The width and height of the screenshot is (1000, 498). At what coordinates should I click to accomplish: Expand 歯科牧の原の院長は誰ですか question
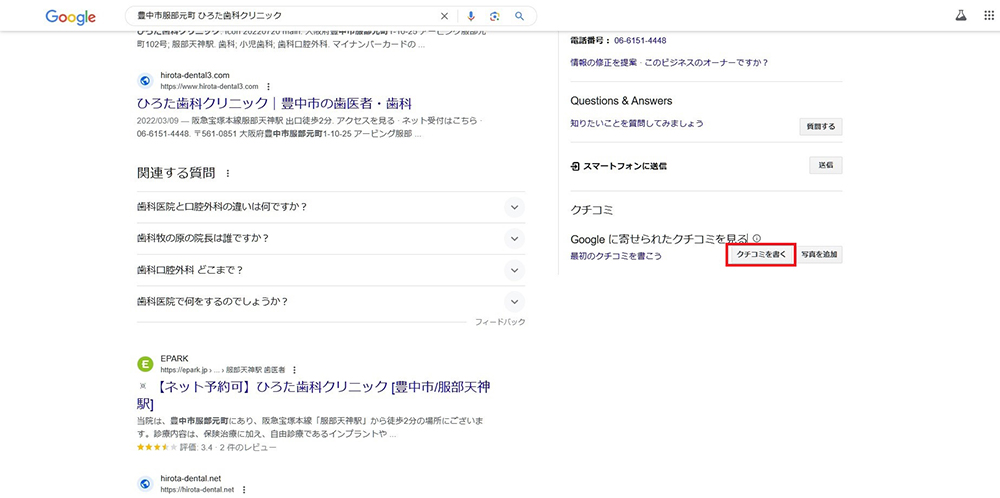514,239
